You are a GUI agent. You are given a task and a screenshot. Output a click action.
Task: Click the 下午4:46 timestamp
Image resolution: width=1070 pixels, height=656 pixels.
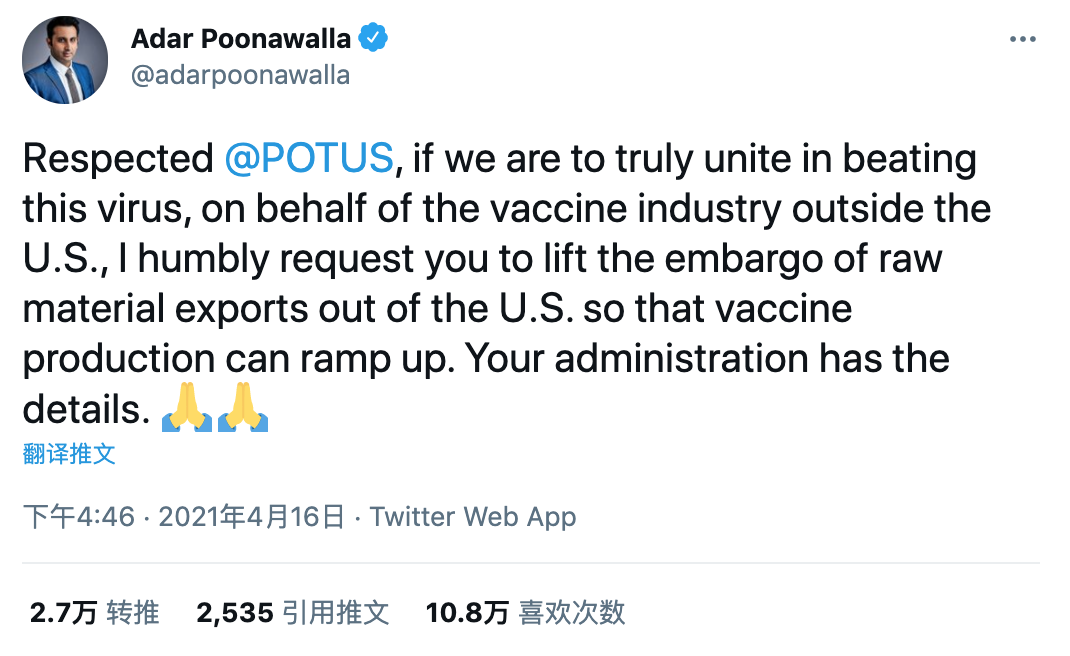78,517
